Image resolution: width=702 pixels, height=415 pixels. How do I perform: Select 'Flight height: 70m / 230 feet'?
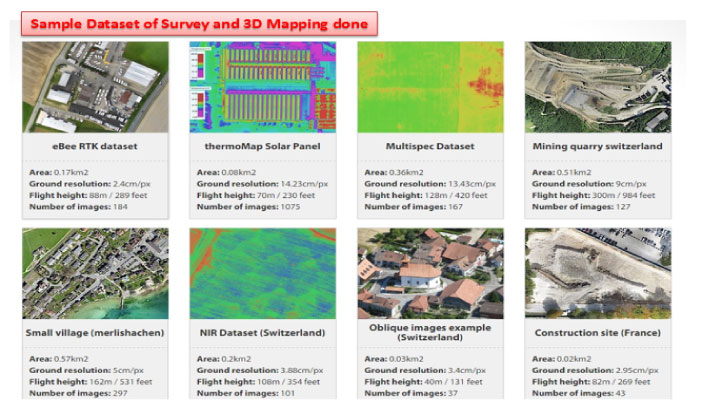tap(256, 195)
